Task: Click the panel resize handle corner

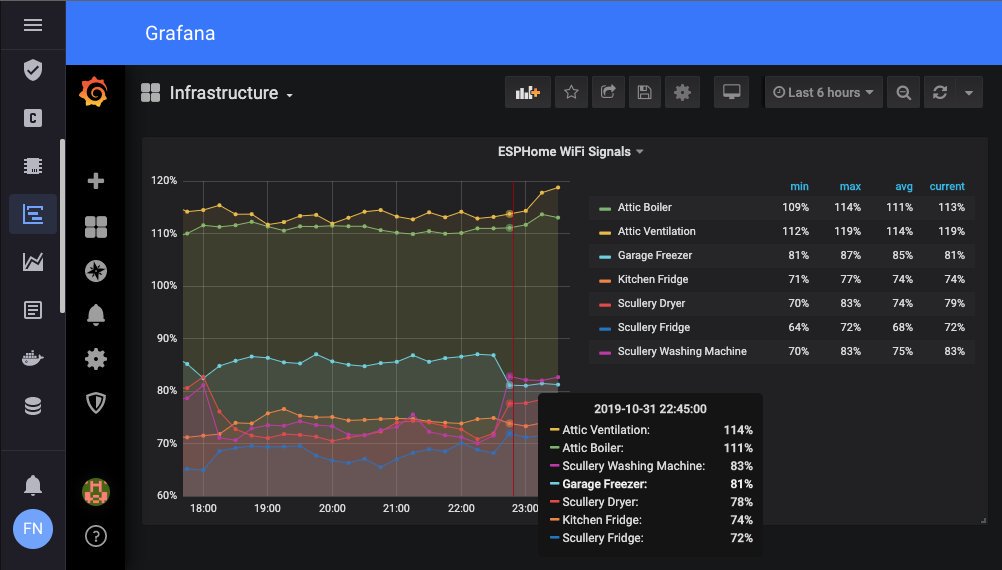Action: (983, 520)
